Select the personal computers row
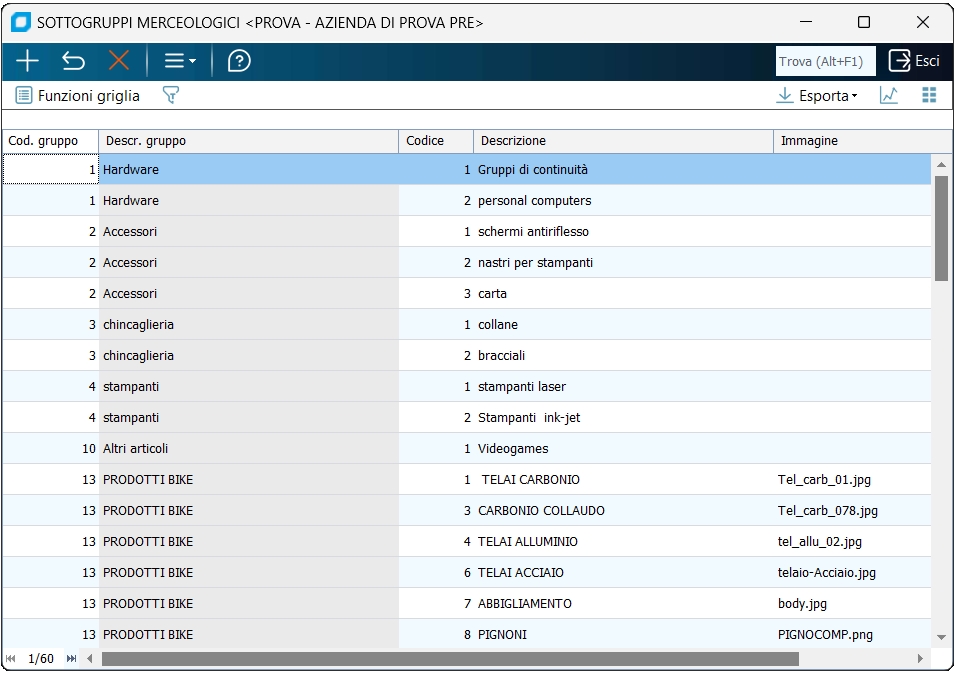956x673 pixels. pyautogui.click(x=466, y=201)
